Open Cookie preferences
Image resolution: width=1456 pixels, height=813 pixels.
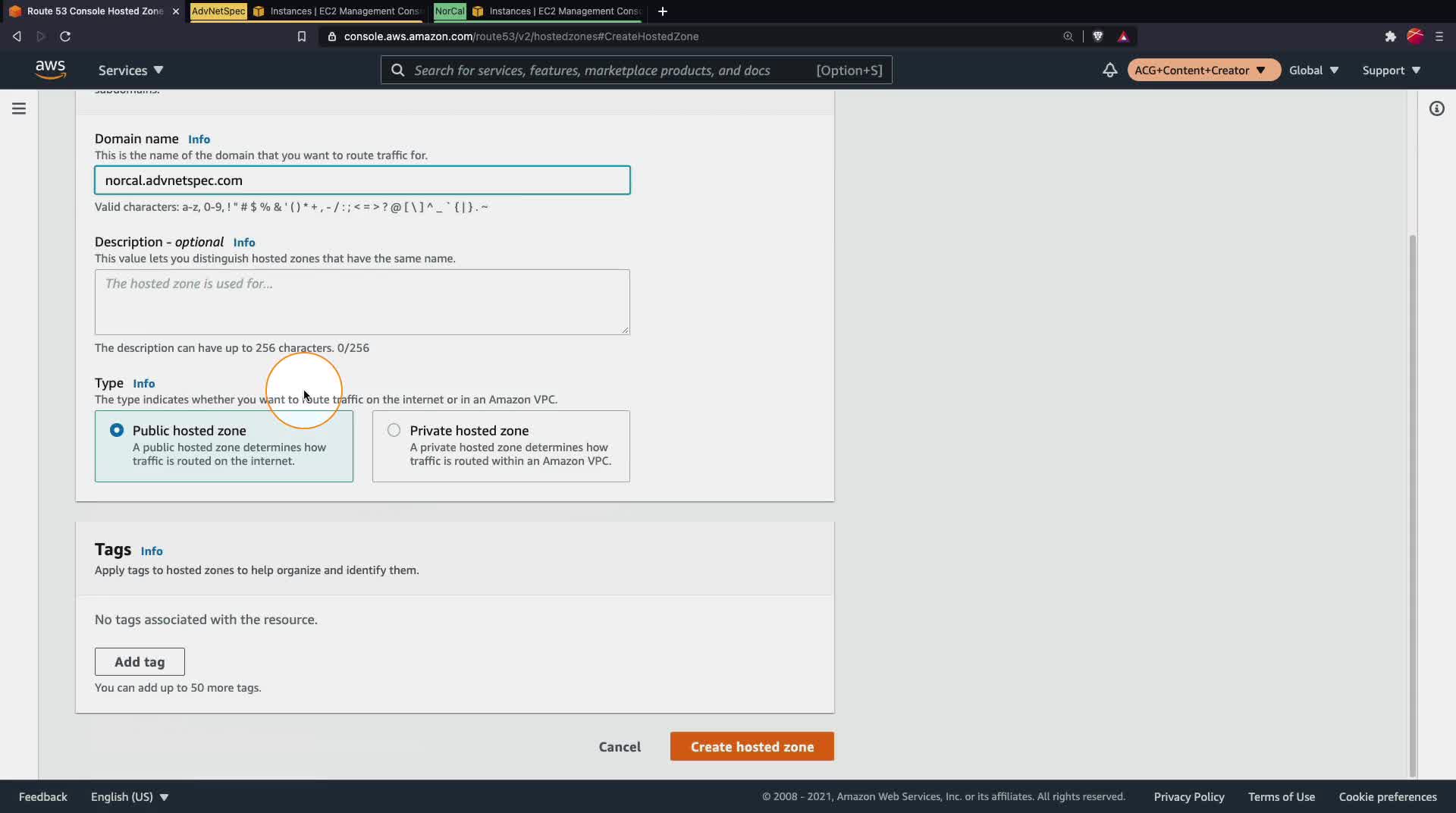pyautogui.click(x=1387, y=796)
